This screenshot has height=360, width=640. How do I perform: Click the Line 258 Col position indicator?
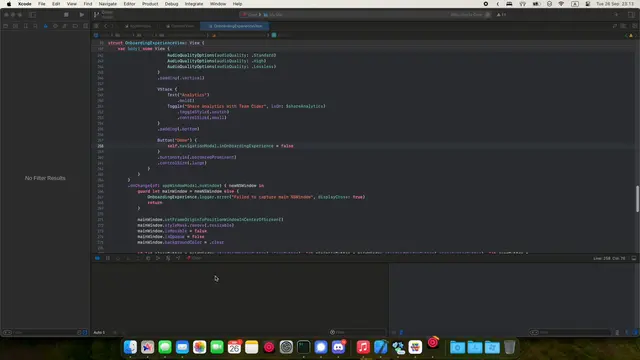(609, 258)
